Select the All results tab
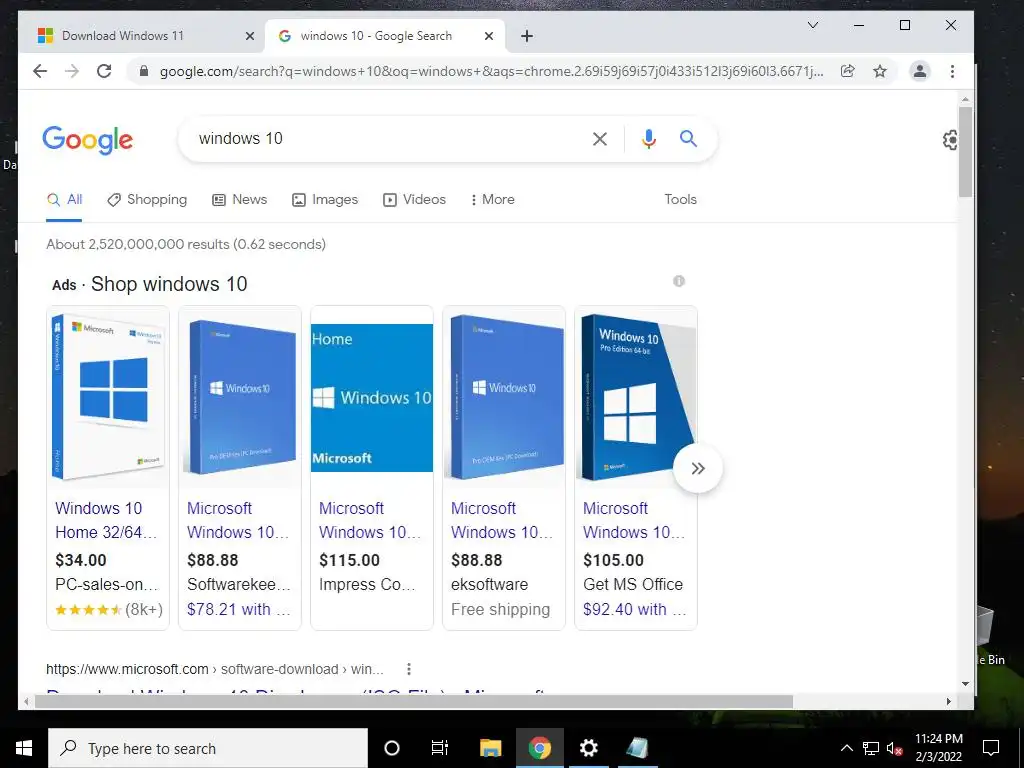Screen dimensions: 1024x768 [65, 200]
